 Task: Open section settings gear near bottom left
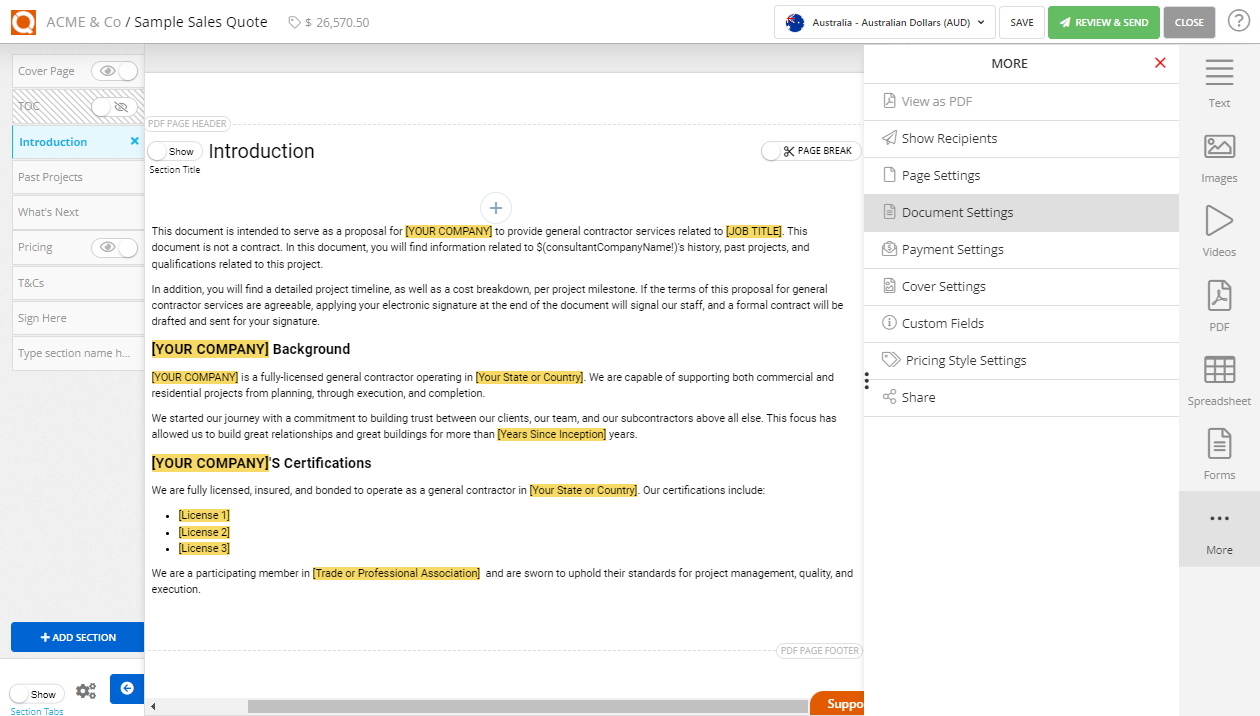click(x=86, y=690)
